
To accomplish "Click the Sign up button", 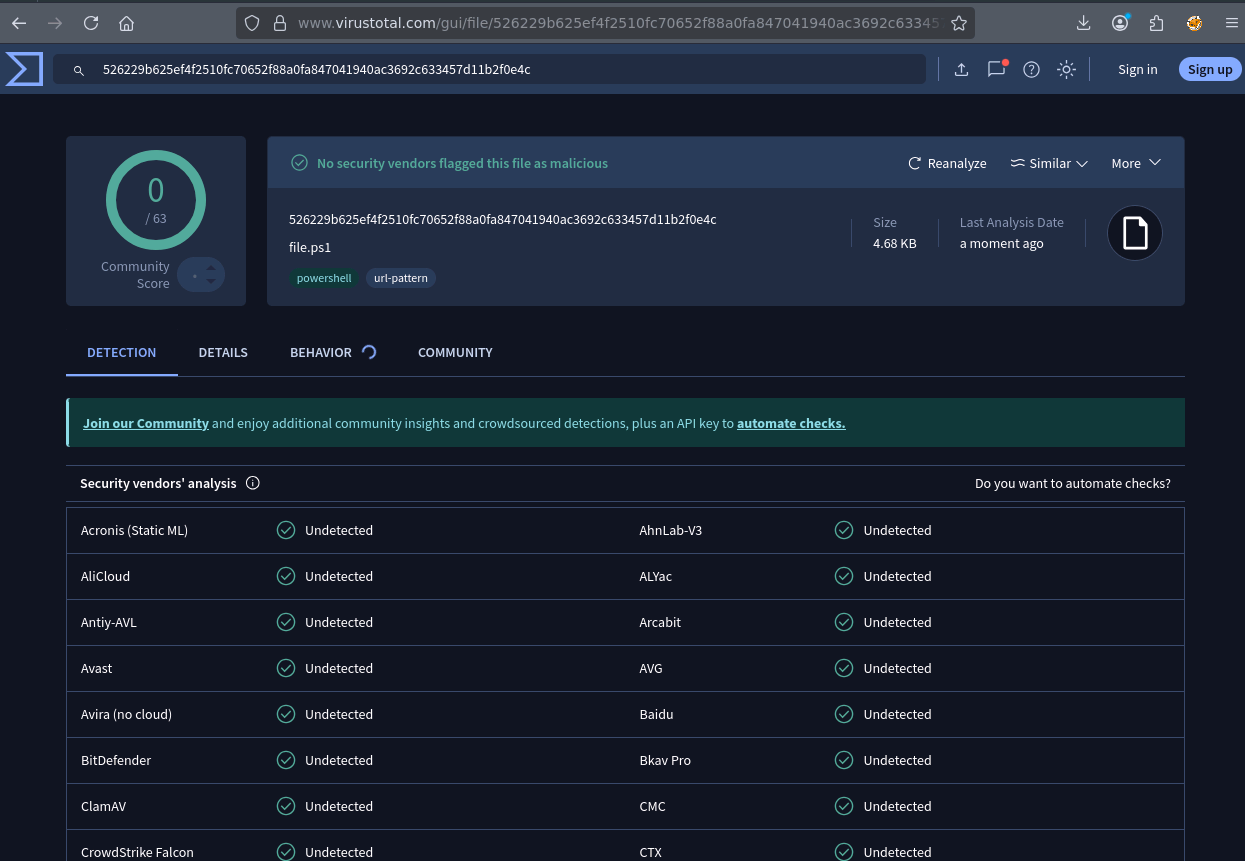I will [x=1210, y=69].
